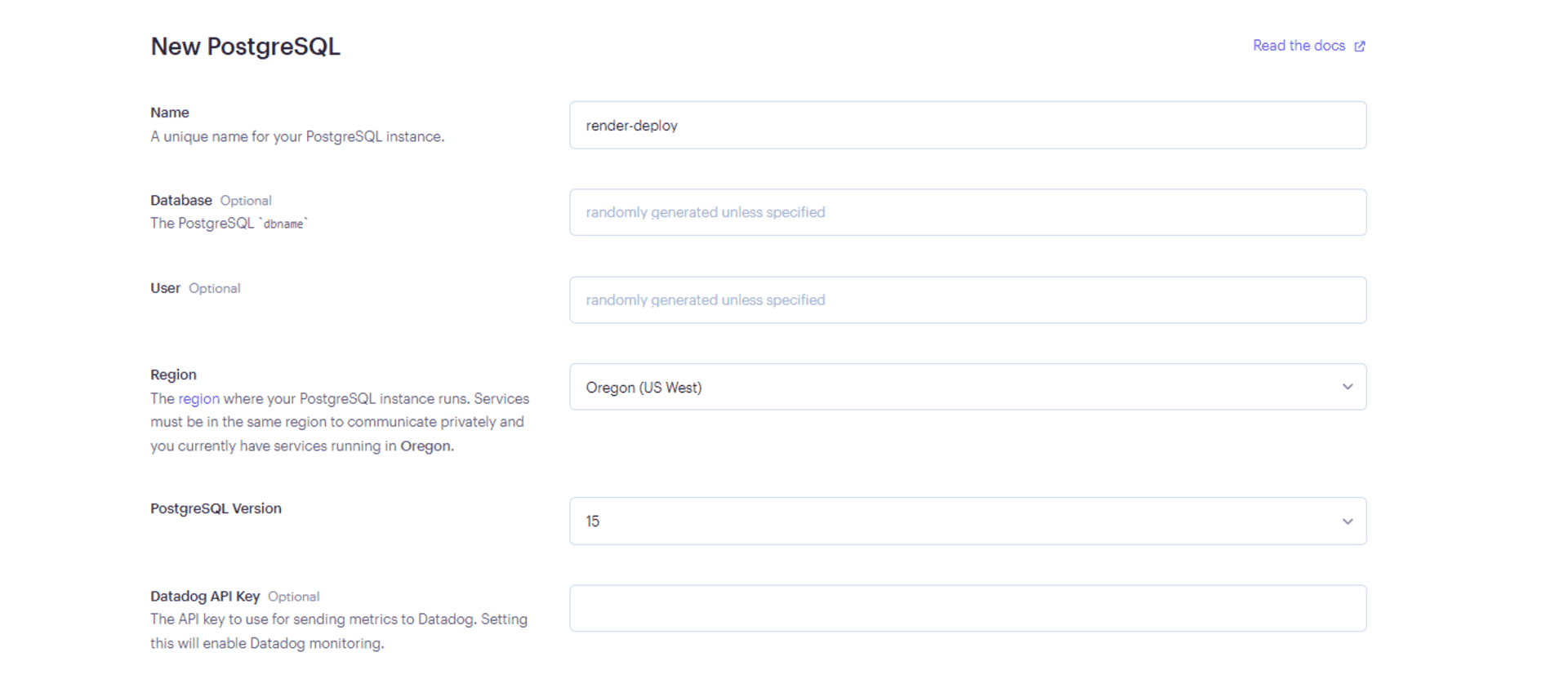
Task: Click into the Database name input
Action: pyautogui.click(x=967, y=212)
